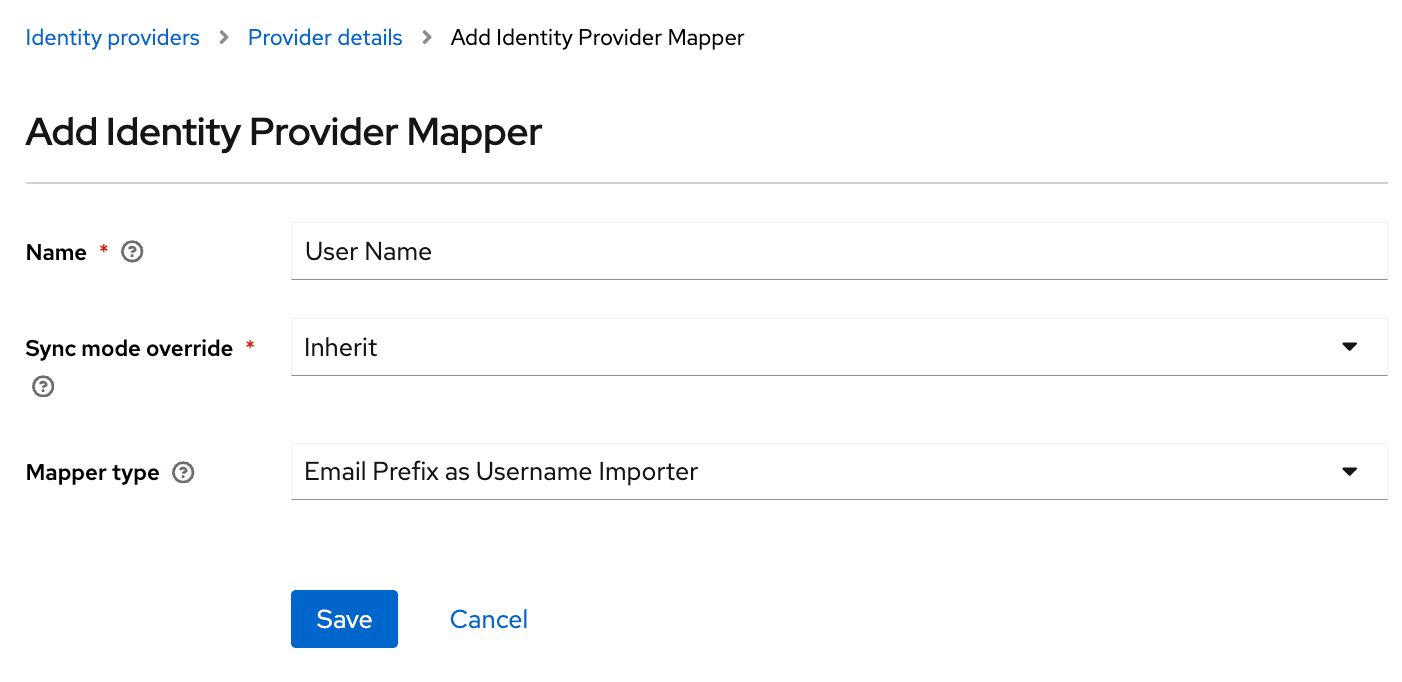This screenshot has width=1402, height=682.
Task: Click the Name field label
Action: (x=56, y=252)
